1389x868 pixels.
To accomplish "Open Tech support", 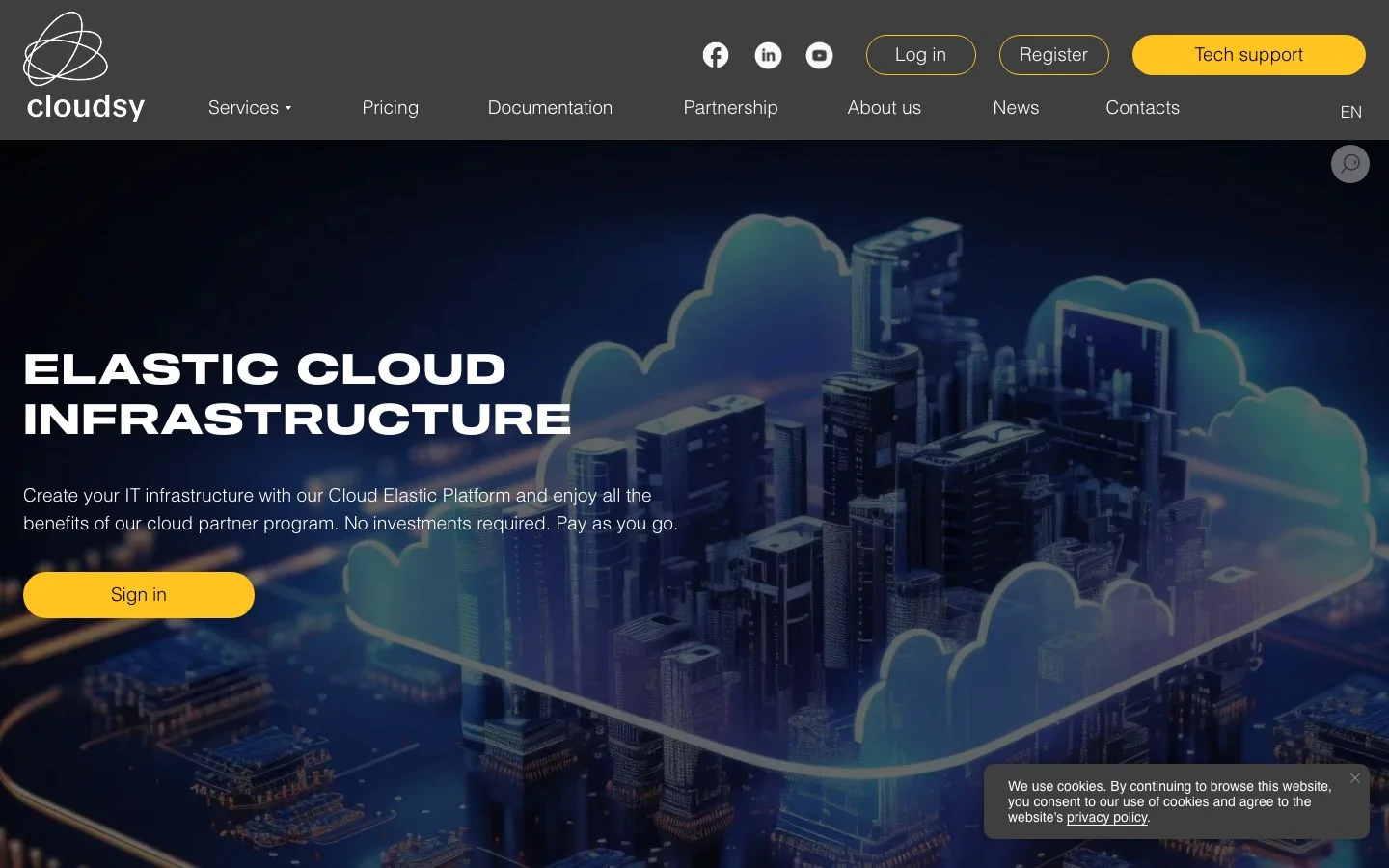I will [1248, 55].
